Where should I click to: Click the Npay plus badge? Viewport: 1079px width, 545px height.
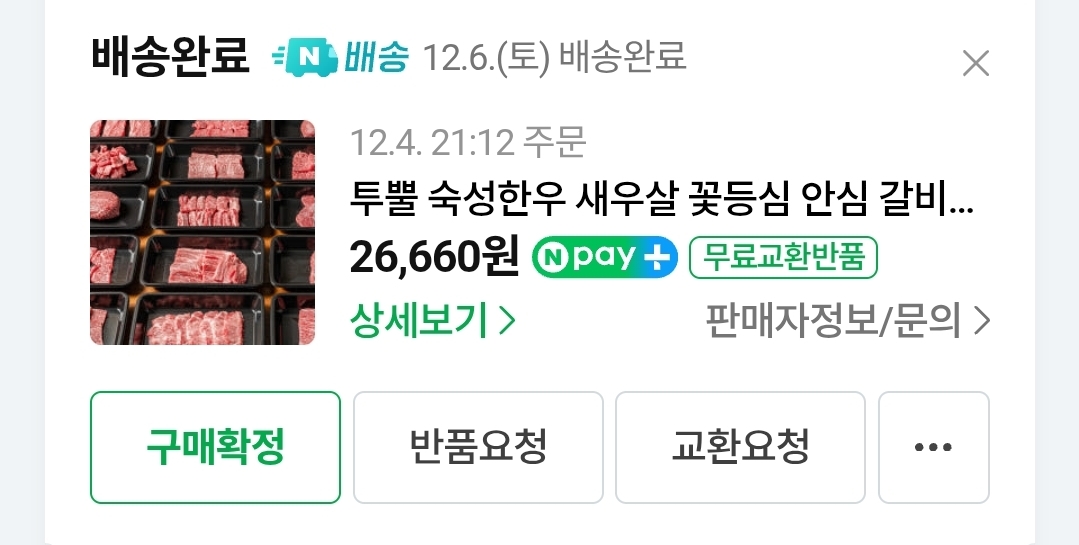click(605, 257)
